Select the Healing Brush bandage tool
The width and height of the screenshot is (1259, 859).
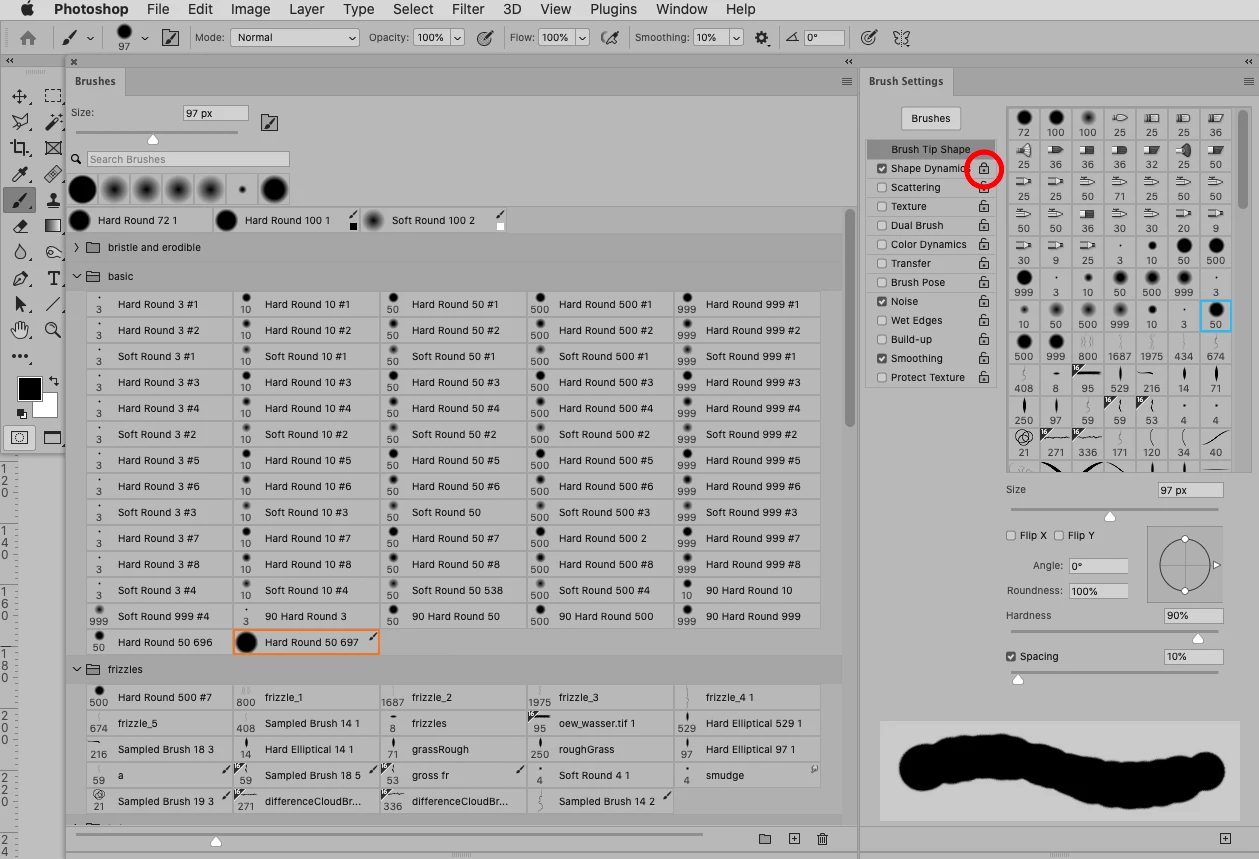(52, 175)
